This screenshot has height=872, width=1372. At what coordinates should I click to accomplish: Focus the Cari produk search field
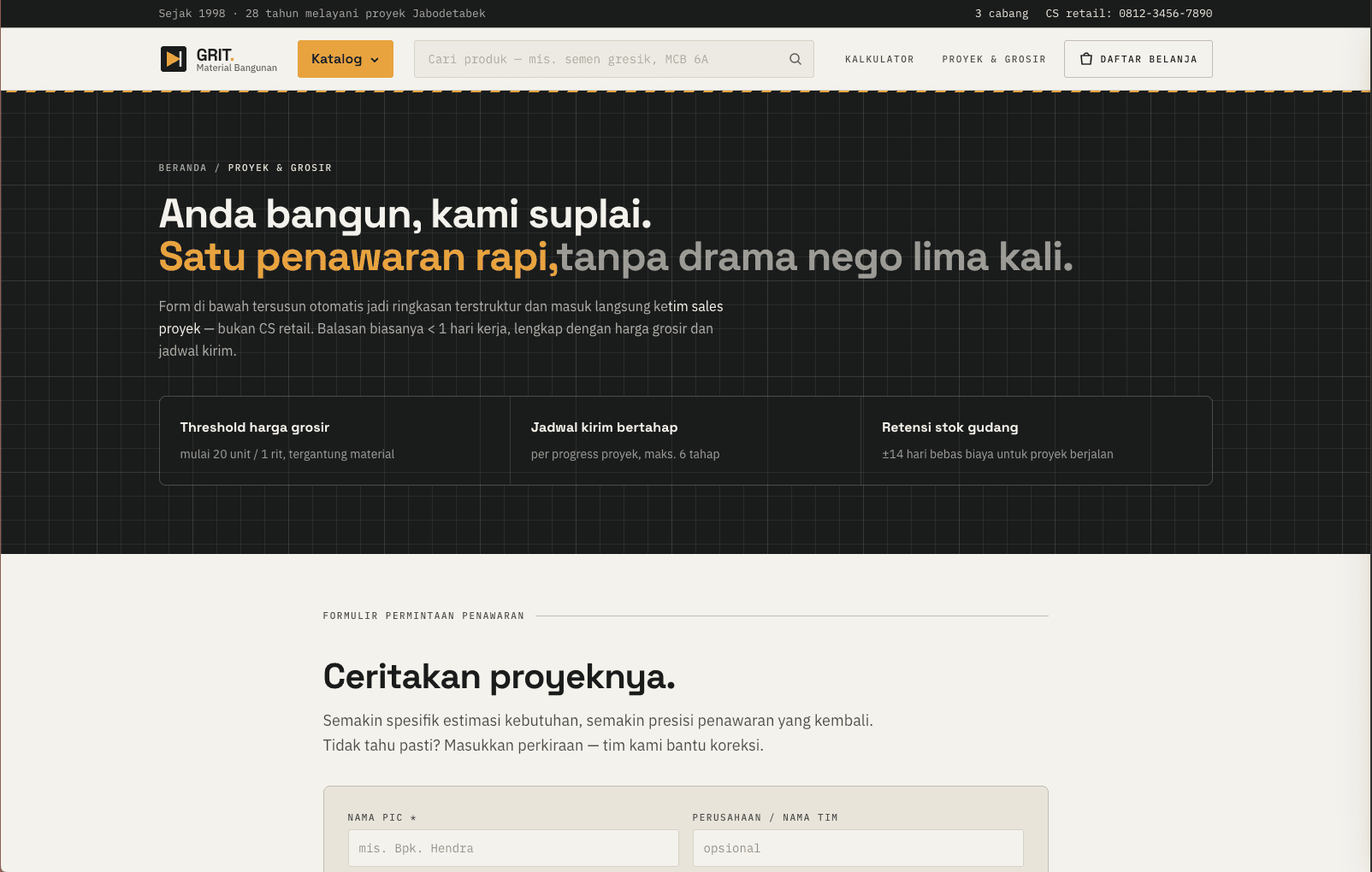[x=614, y=59]
